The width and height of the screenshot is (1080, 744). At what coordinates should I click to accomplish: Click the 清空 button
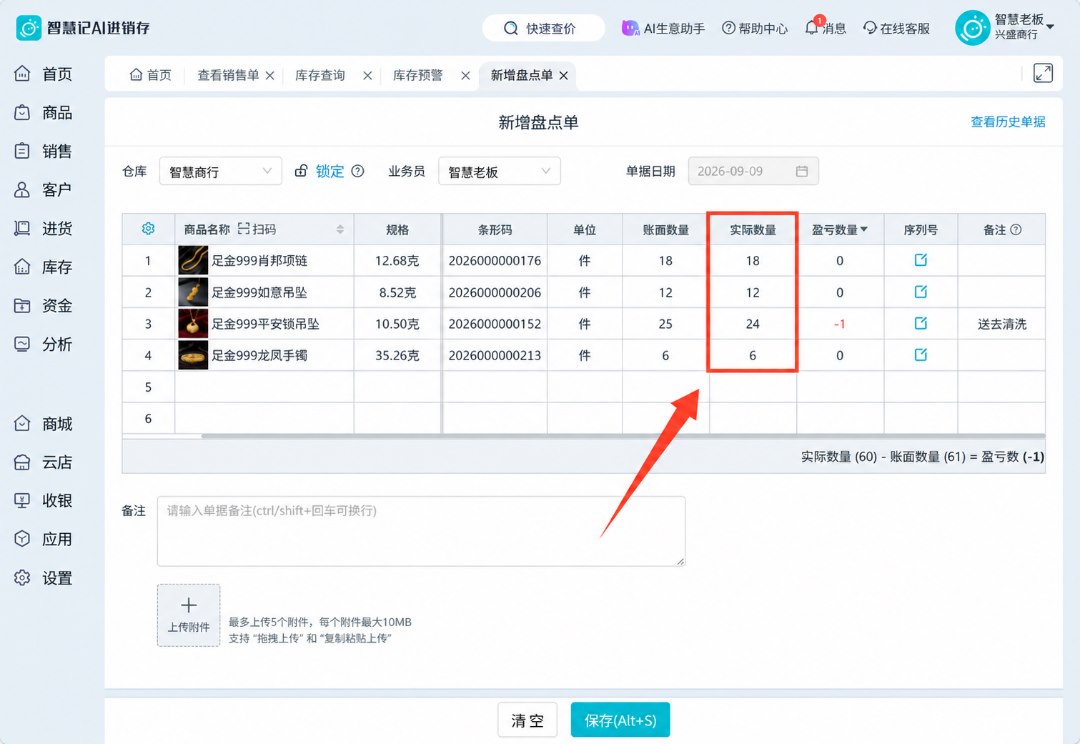point(527,721)
